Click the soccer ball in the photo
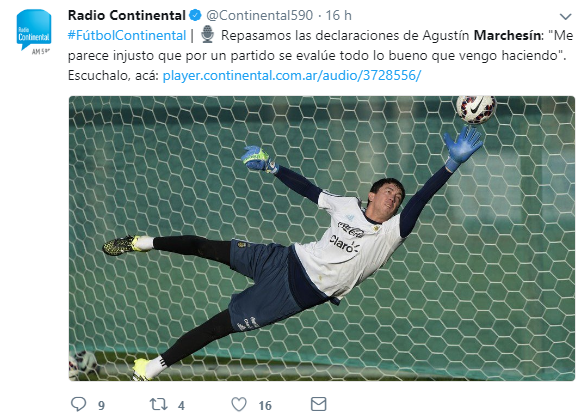This screenshot has width=582, height=420. point(476,109)
